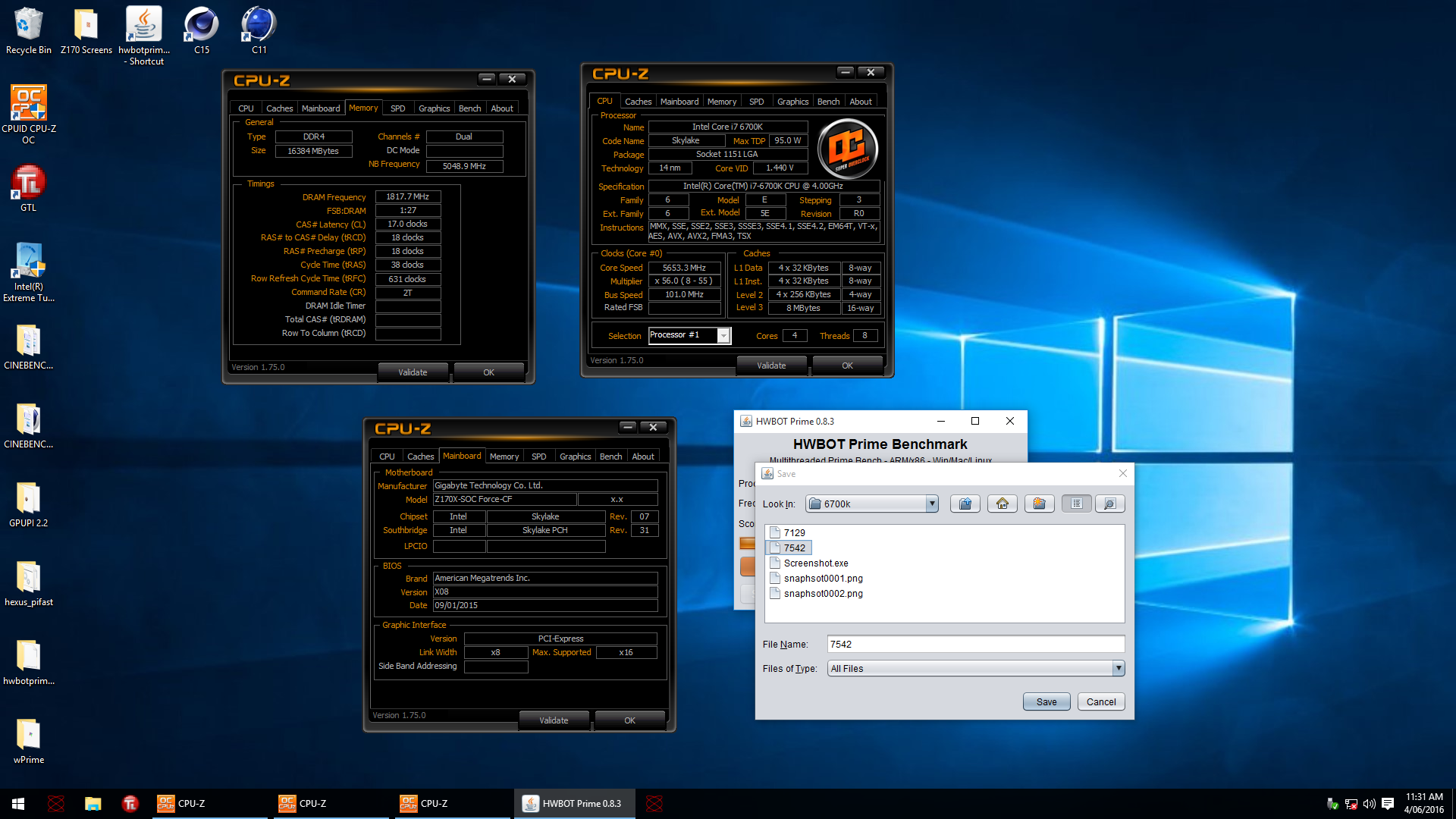Click the File Name input field
The image size is (1456, 819).
(x=975, y=644)
